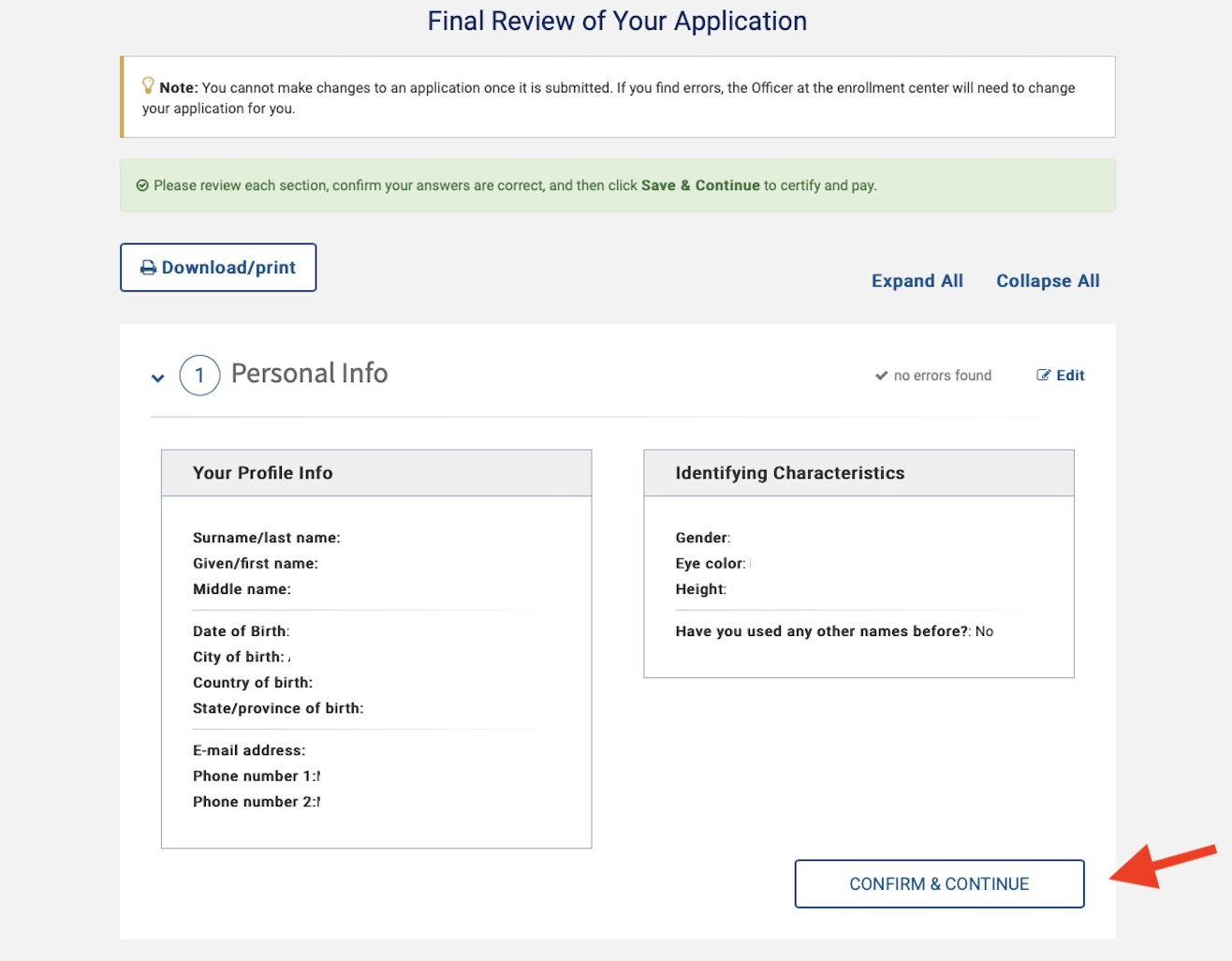Collapse the Personal Info section chevron
The image size is (1232, 961).
pyautogui.click(x=157, y=377)
